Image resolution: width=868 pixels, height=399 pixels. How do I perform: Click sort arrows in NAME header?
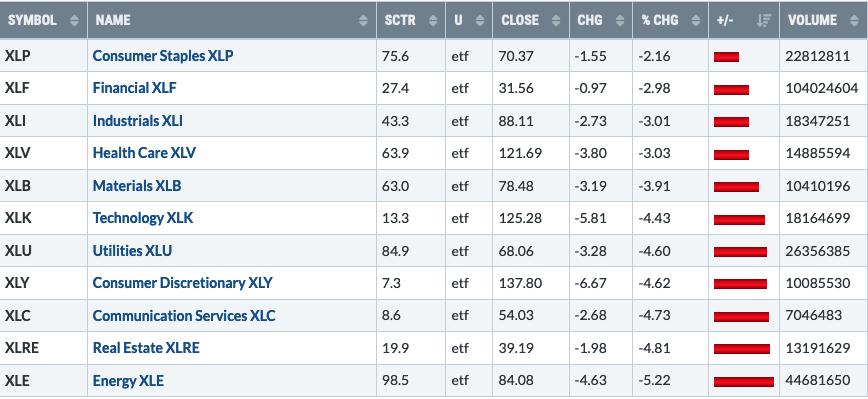coord(363,20)
